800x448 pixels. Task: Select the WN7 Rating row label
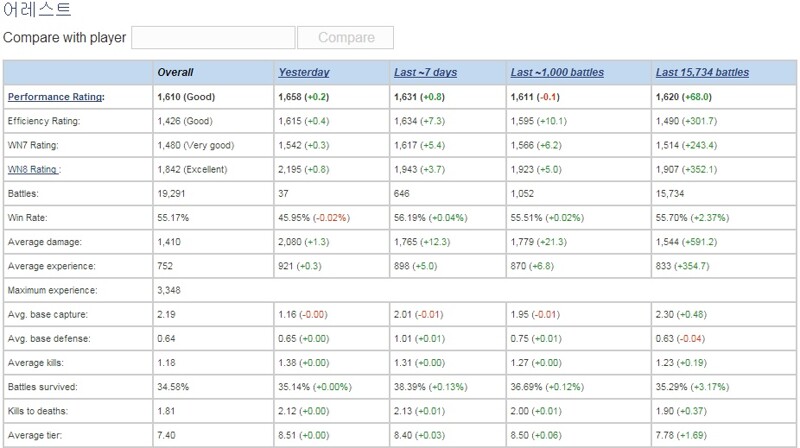tap(33, 145)
